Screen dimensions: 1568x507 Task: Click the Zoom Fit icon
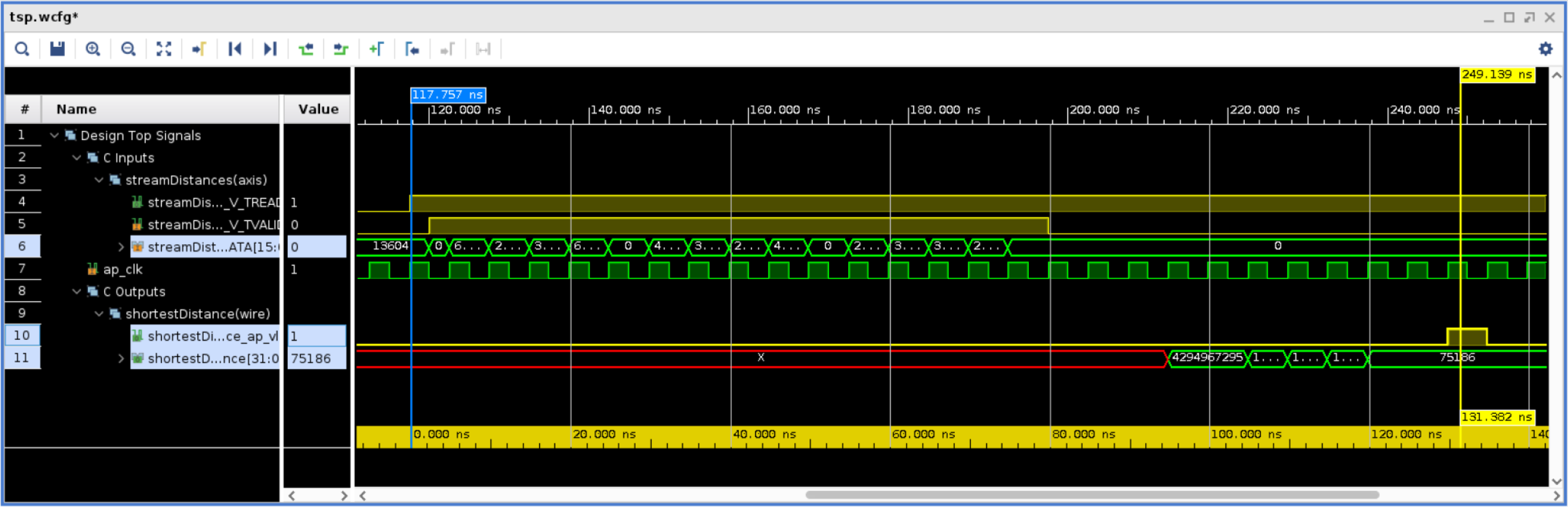(164, 49)
